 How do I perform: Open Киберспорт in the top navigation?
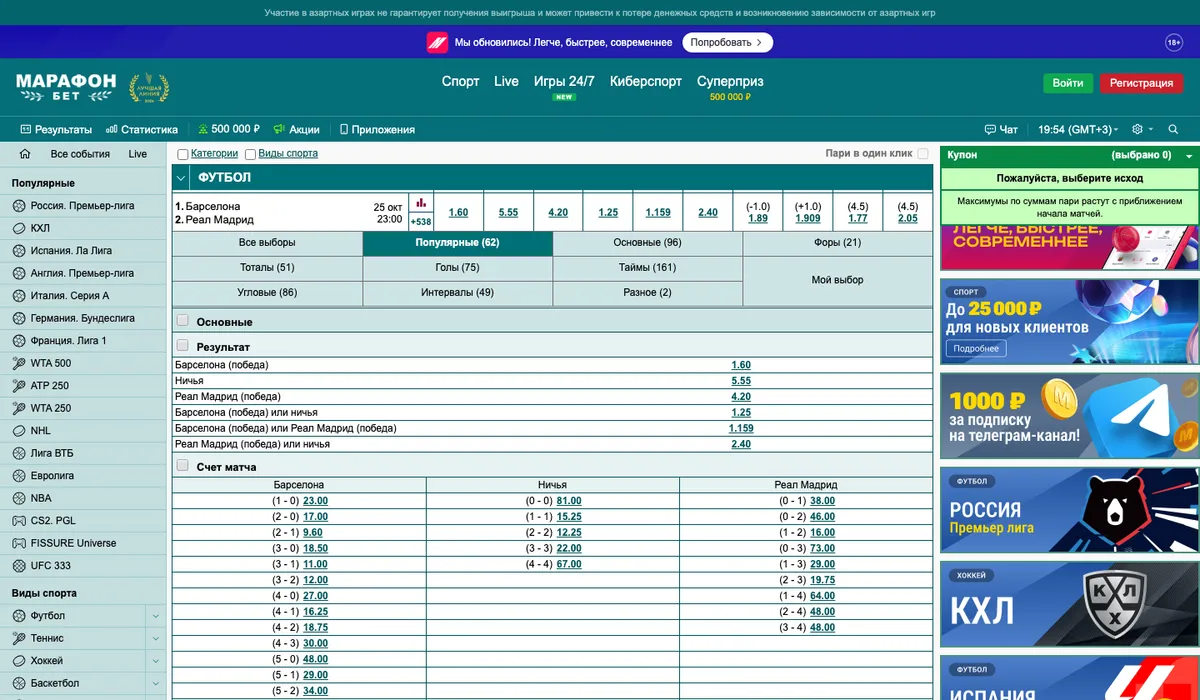tap(646, 81)
